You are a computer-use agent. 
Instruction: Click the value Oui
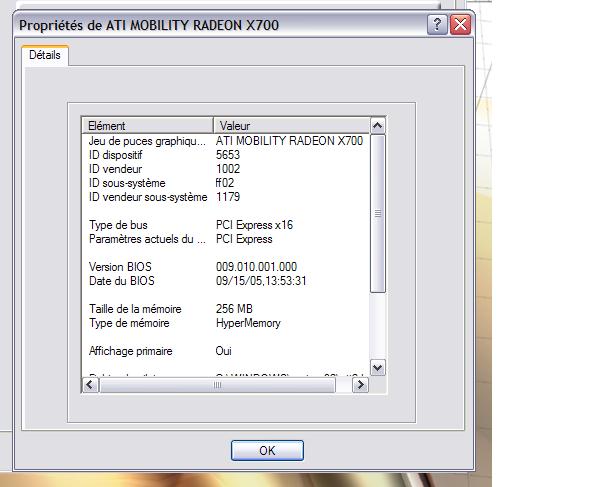(223, 351)
